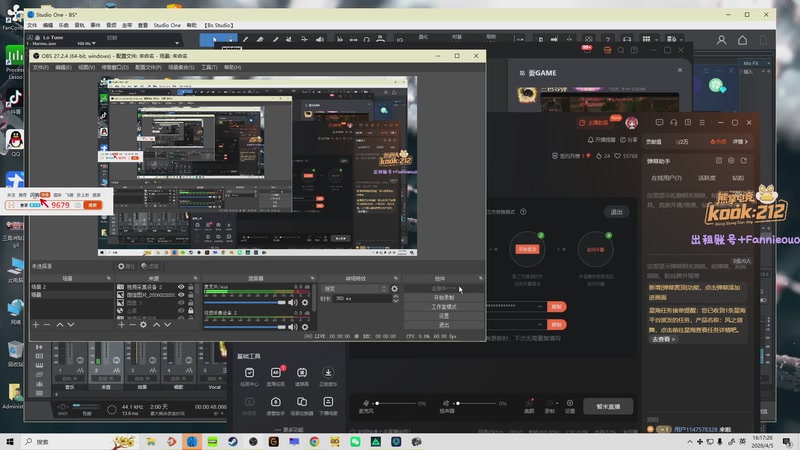Open the 星海任务 tool with red badge
Image resolution: width=800 pixels, height=450 pixels.
[x=276, y=376]
